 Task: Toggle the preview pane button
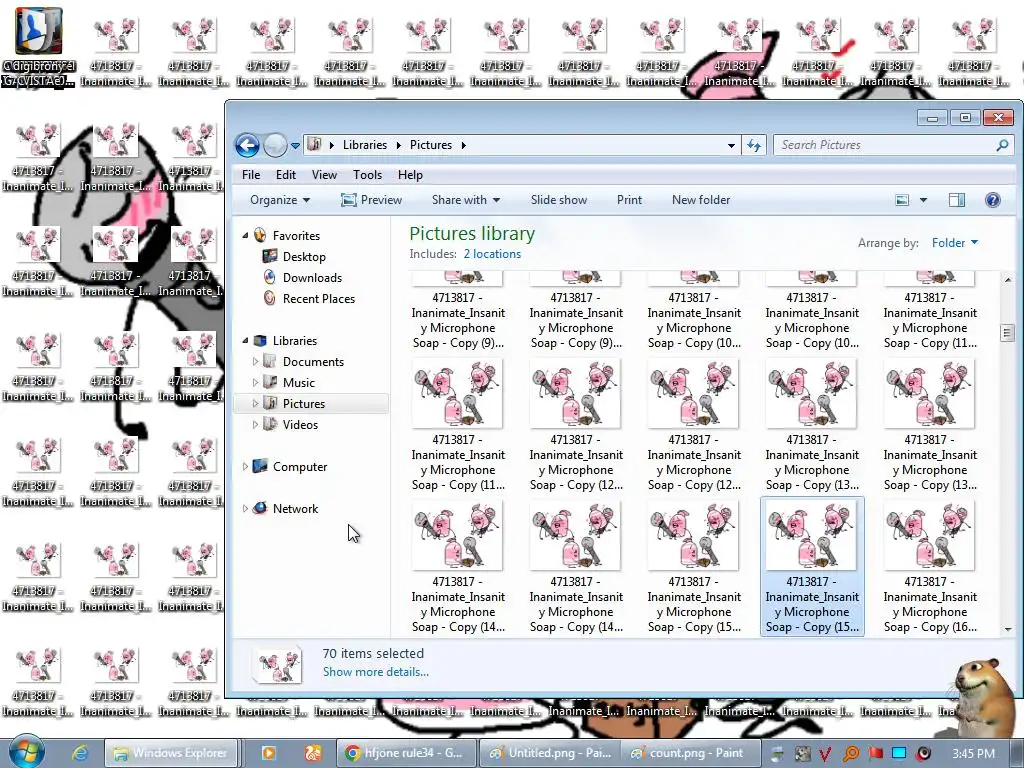tap(957, 200)
